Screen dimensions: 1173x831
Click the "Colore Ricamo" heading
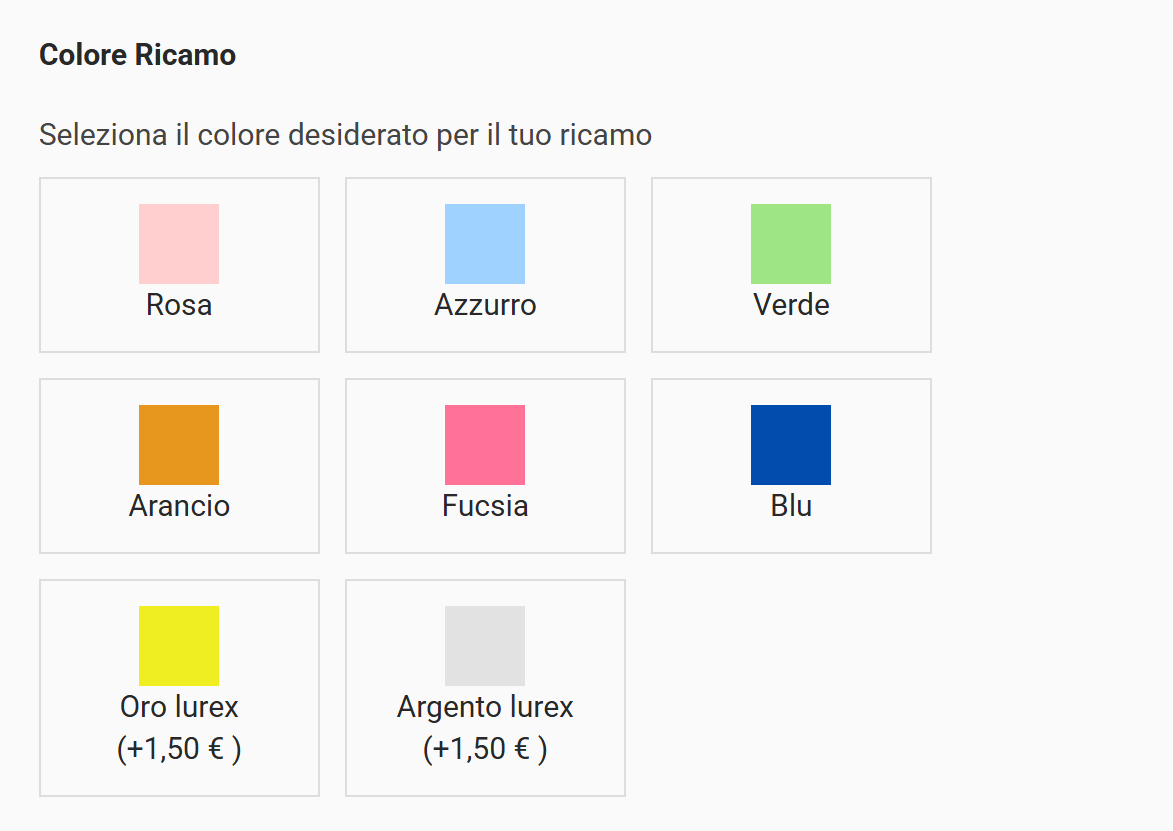137,55
